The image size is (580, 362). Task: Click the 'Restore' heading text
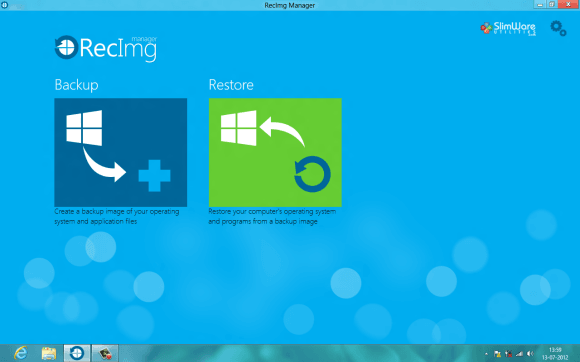tap(231, 85)
